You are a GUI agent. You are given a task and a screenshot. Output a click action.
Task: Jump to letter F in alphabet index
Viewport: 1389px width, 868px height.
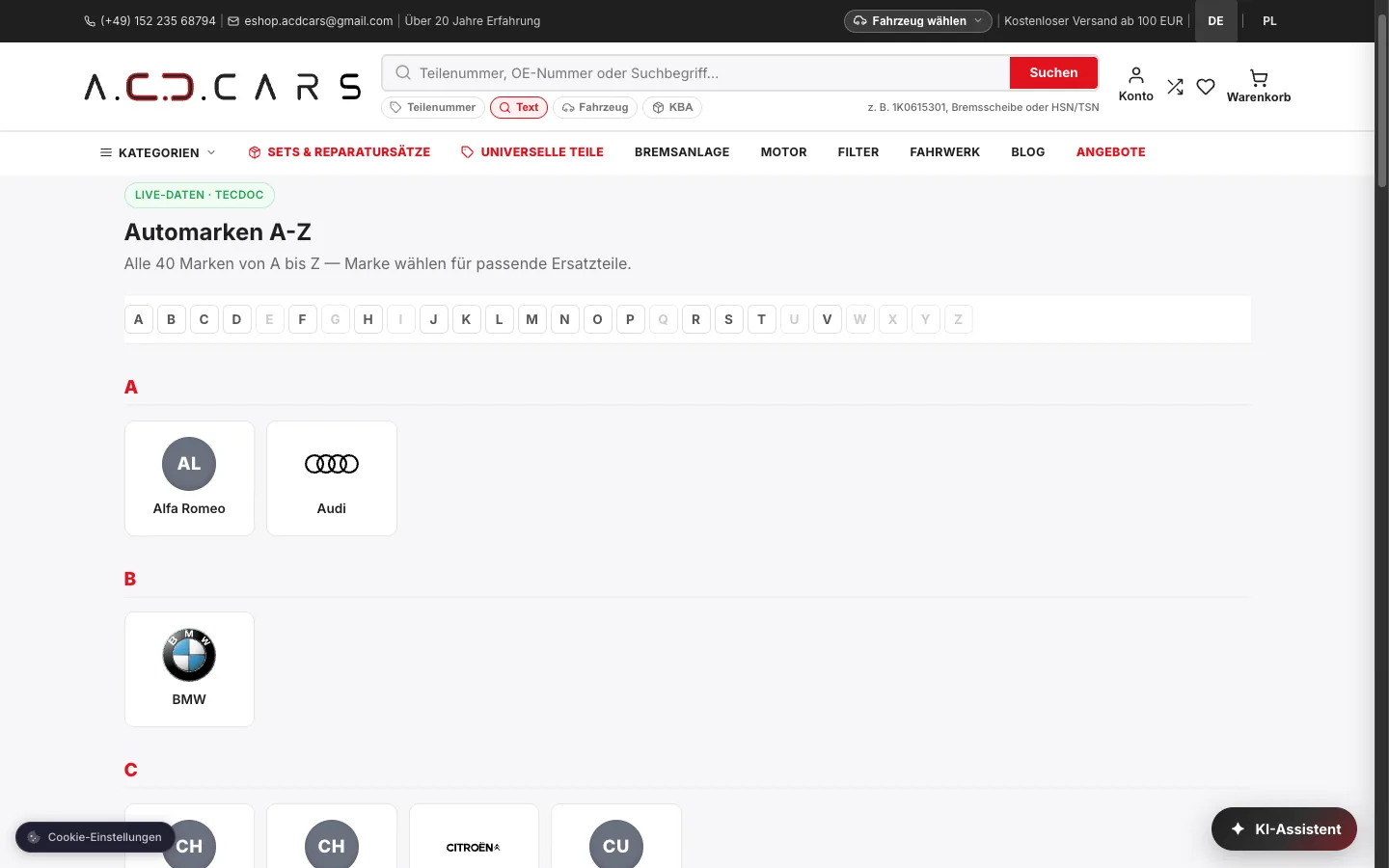point(303,319)
